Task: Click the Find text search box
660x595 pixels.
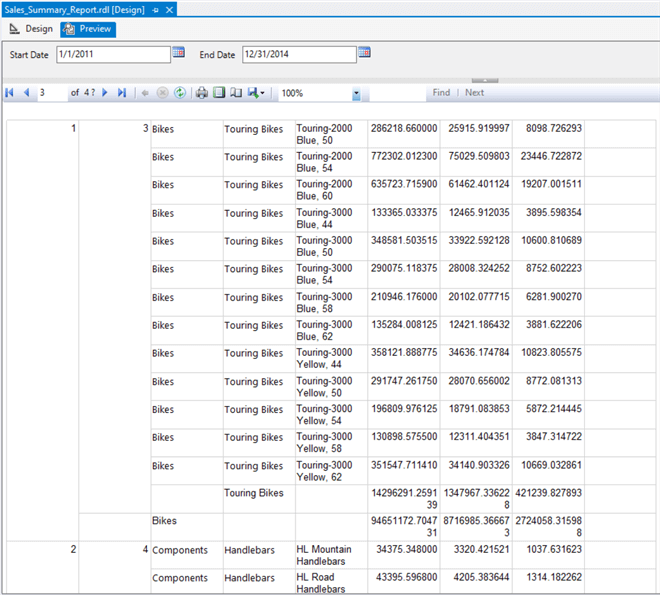Action: (x=397, y=93)
